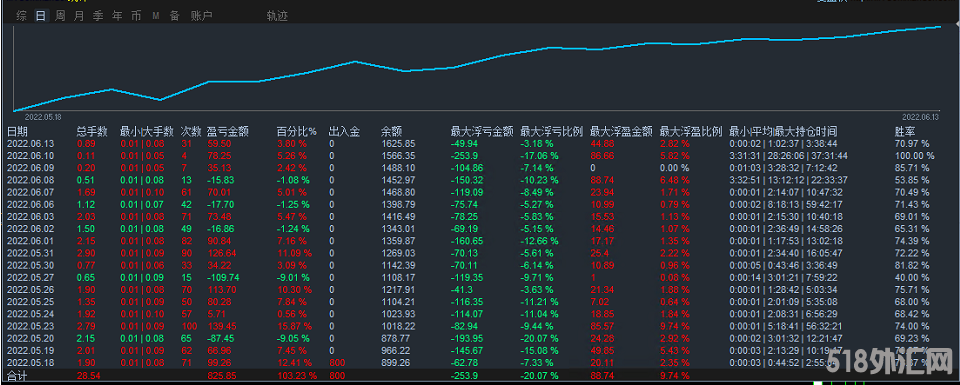The height and width of the screenshot is (385, 960).
Task: Switch to the 综 summary tab
Action: click(21, 16)
